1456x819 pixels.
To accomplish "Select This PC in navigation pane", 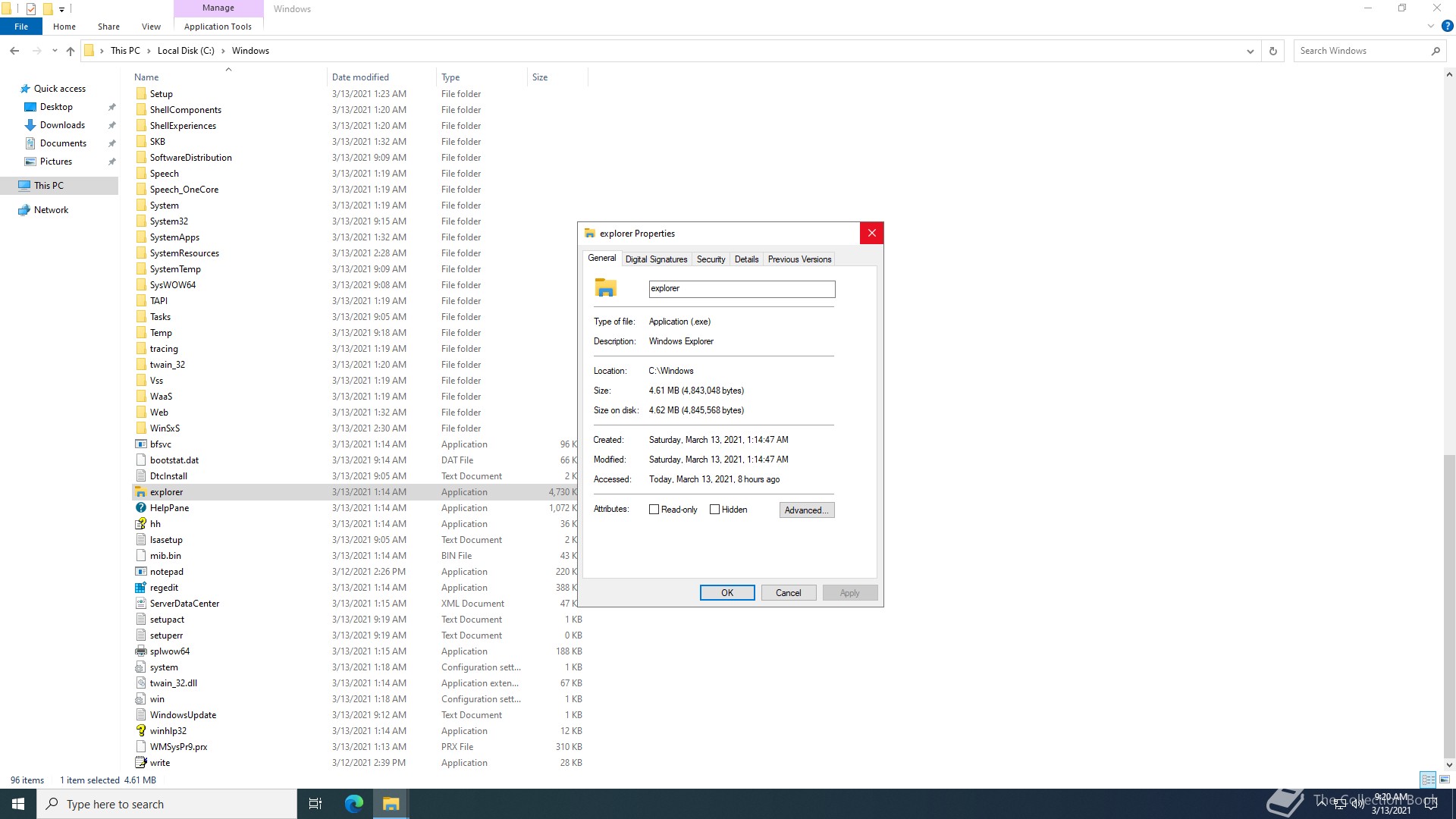I will pyautogui.click(x=59, y=186).
